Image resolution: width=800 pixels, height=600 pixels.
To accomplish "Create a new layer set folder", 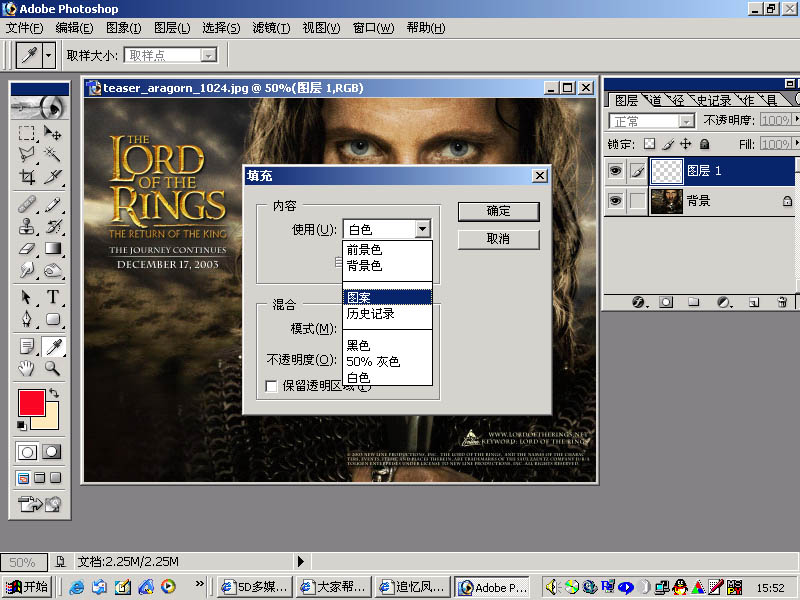I will (x=693, y=302).
